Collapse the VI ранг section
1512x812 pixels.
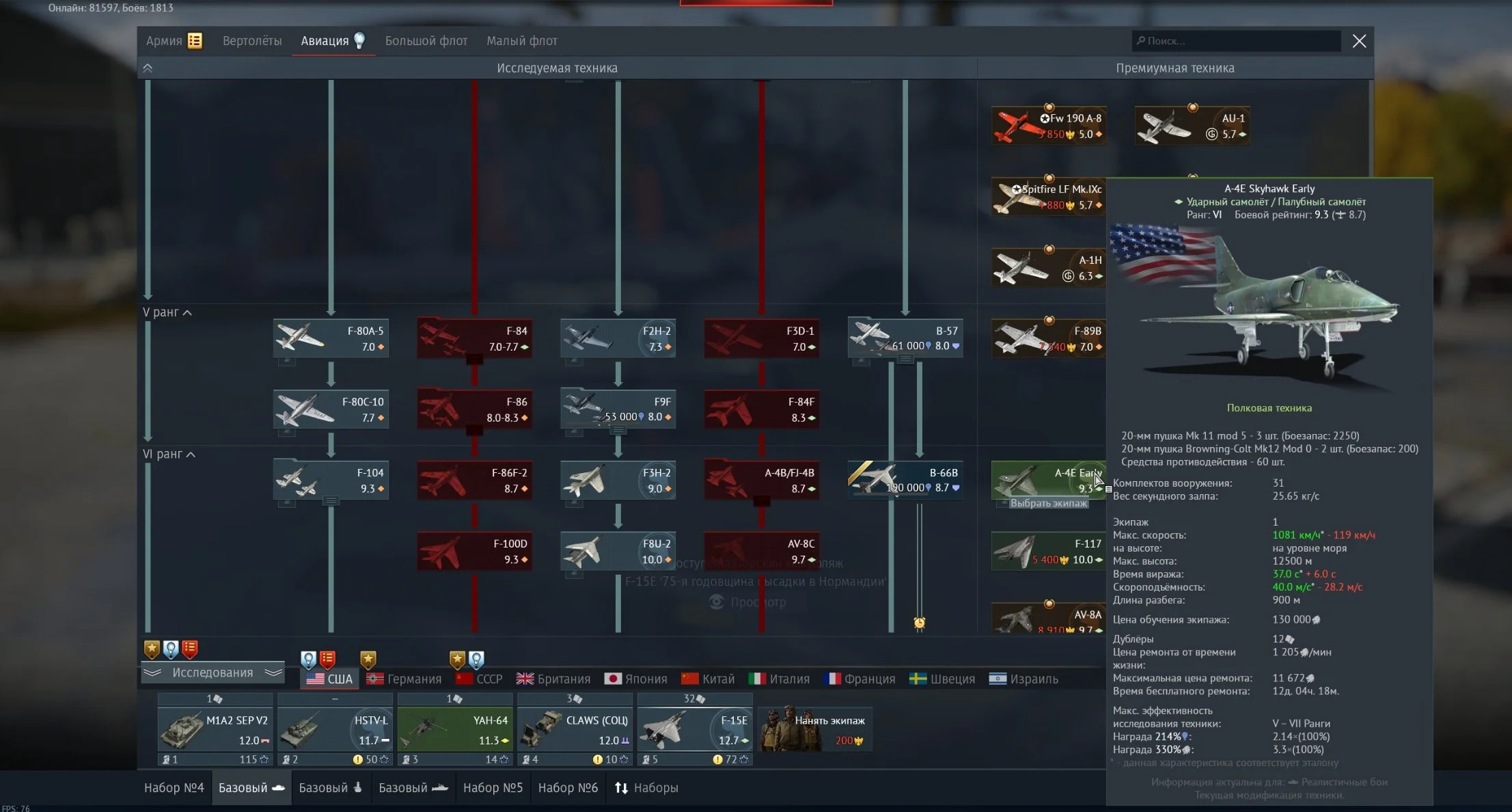(x=191, y=455)
